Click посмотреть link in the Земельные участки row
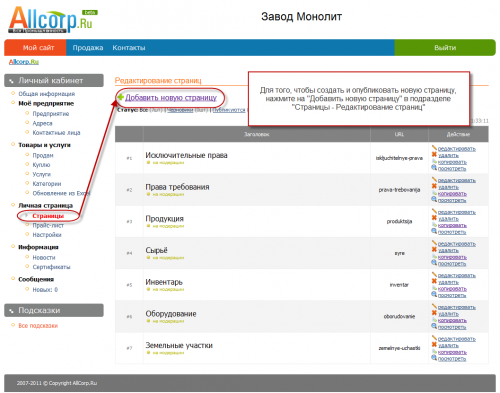The width and height of the screenshot is (500, 393). 452,359
